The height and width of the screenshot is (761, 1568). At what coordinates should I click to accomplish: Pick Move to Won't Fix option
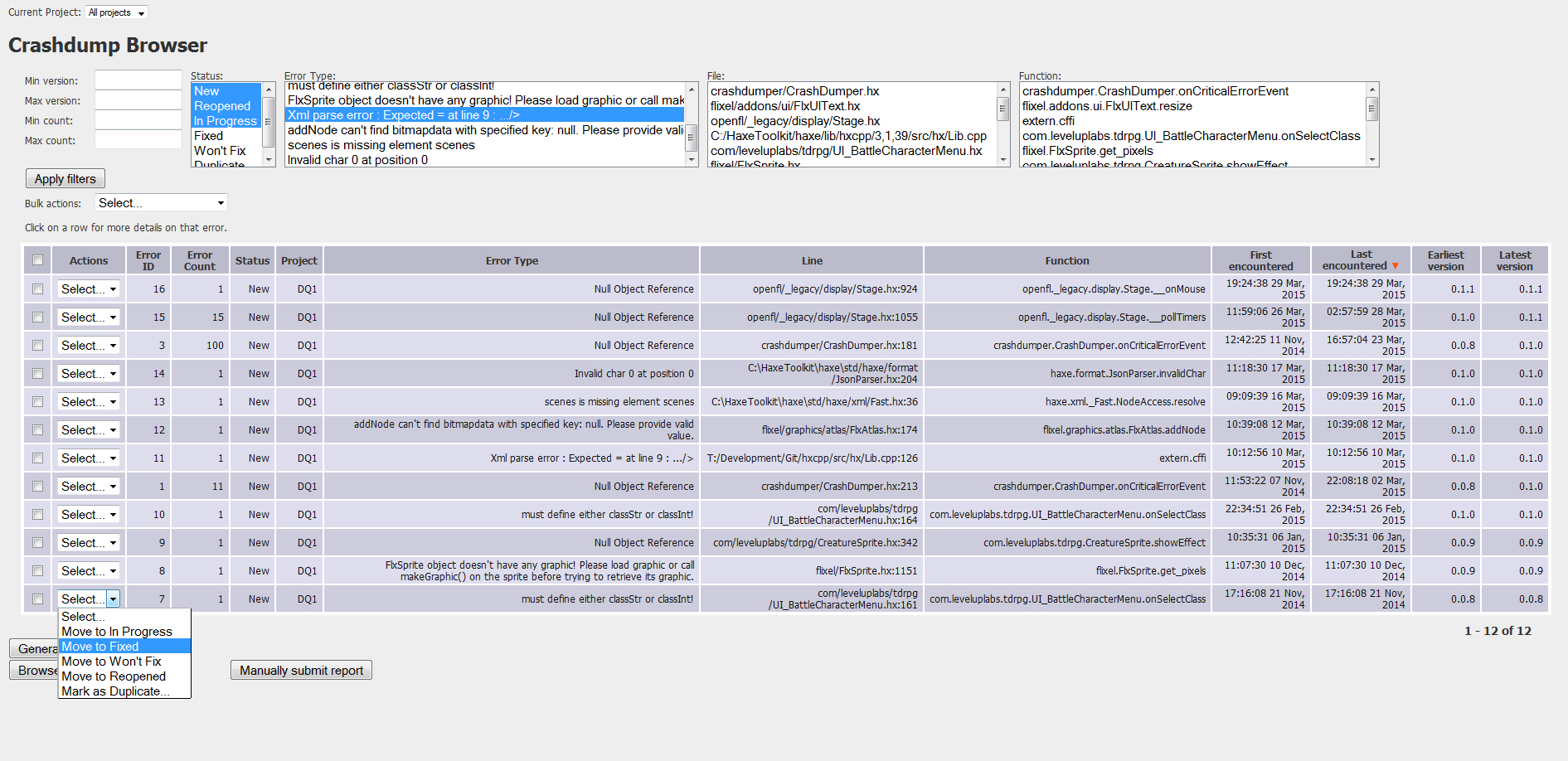(124, 662)
